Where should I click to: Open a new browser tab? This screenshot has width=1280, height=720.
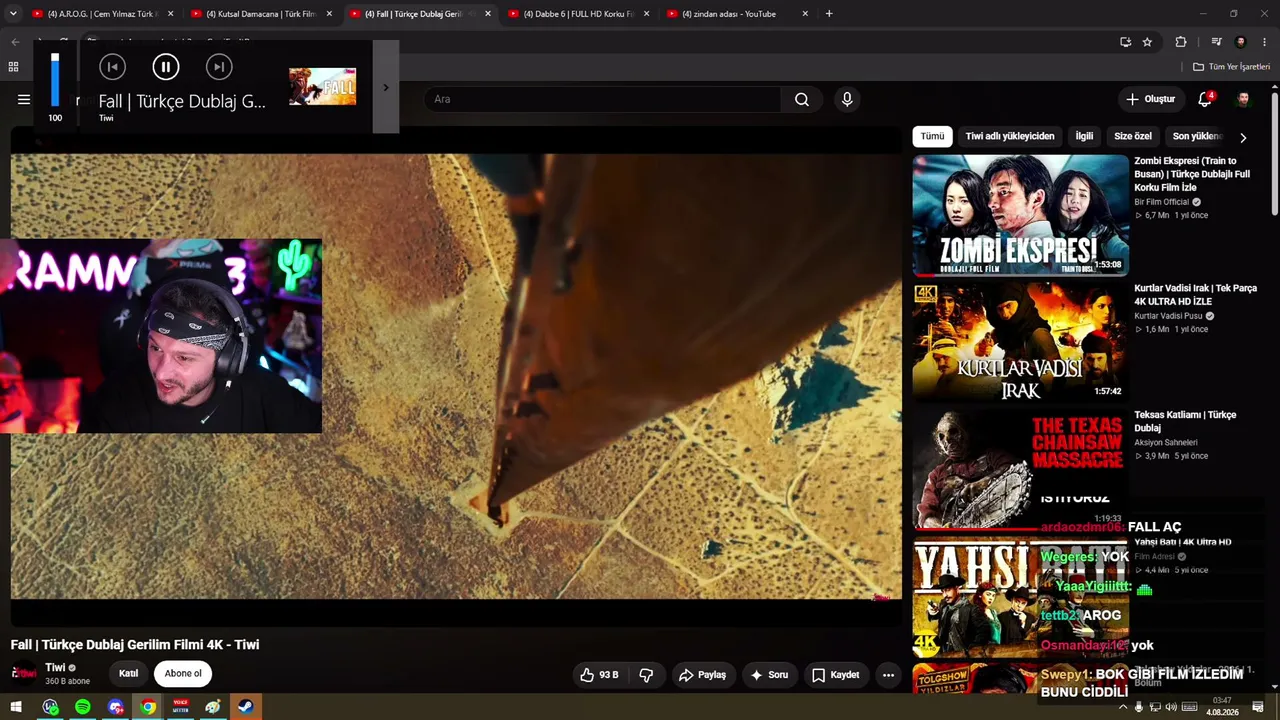click(x=829, y=14)
